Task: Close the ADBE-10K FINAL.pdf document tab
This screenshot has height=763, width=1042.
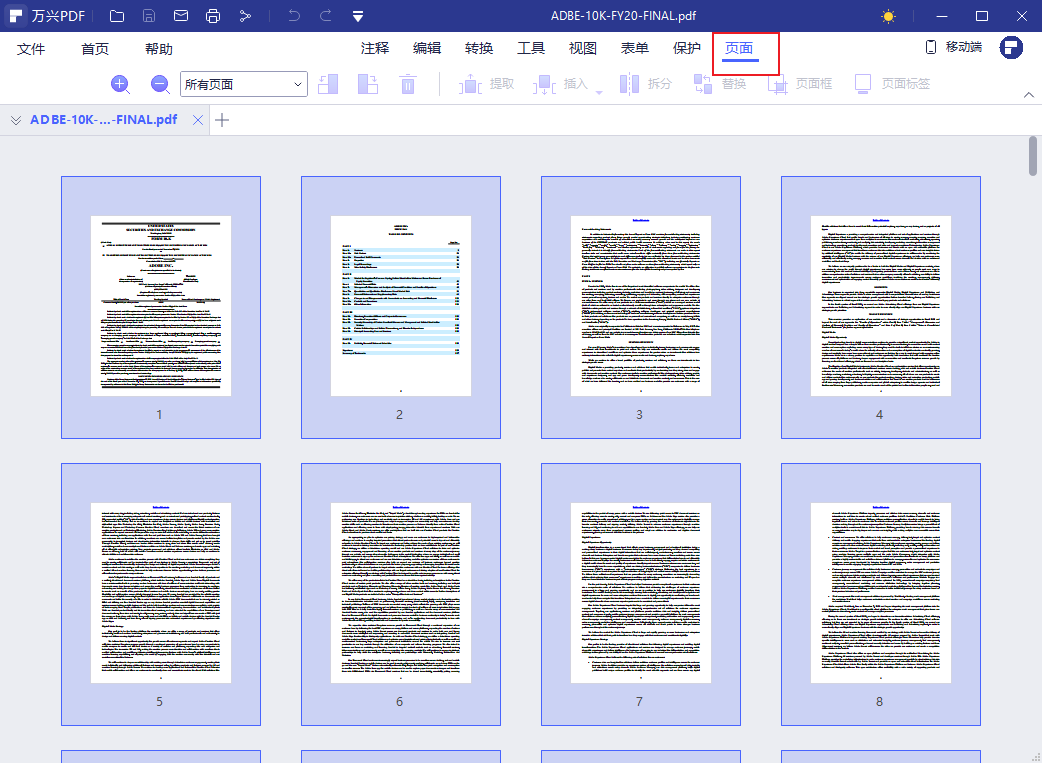Action: pyautogui.click(x=198, y=120)
